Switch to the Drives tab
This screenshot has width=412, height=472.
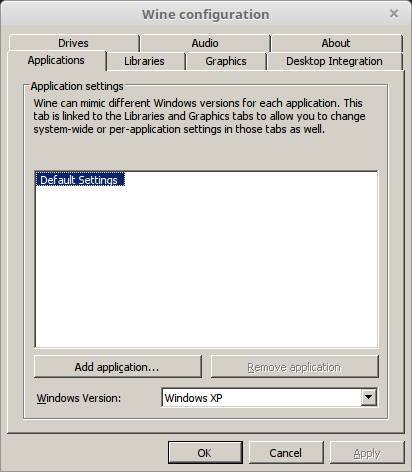pyautogui.click(x=74, y=43)
